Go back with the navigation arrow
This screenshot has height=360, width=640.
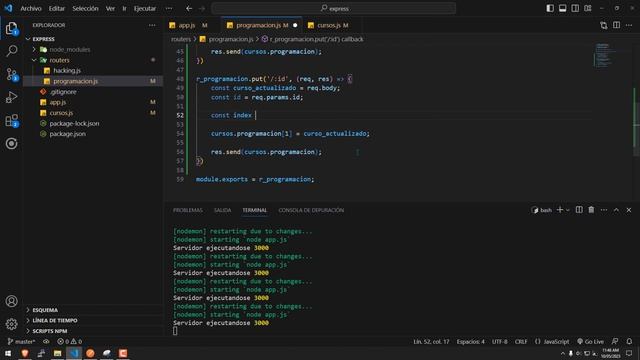click(189, 8)
